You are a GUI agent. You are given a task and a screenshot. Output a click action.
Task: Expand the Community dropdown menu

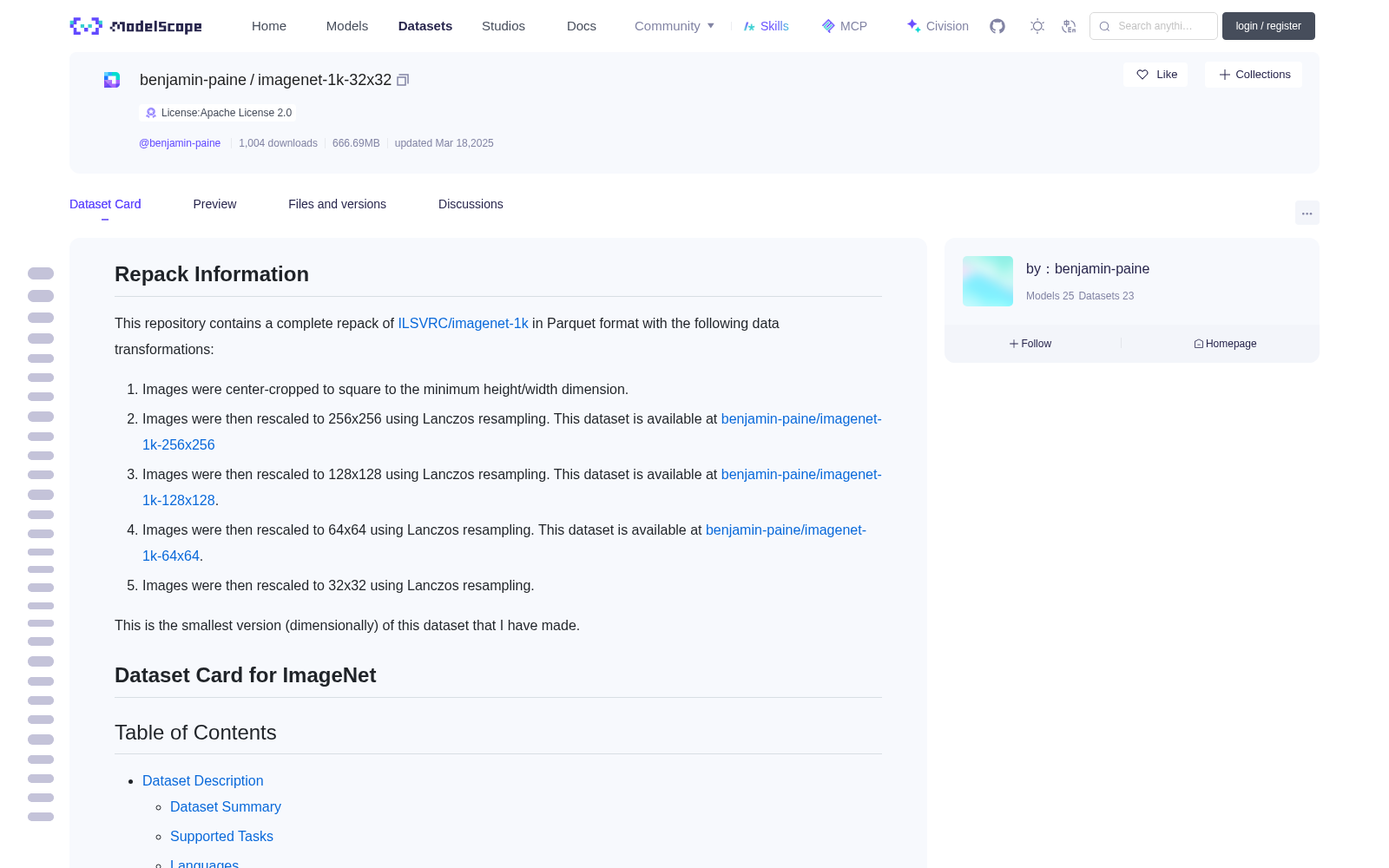[675, 26]
